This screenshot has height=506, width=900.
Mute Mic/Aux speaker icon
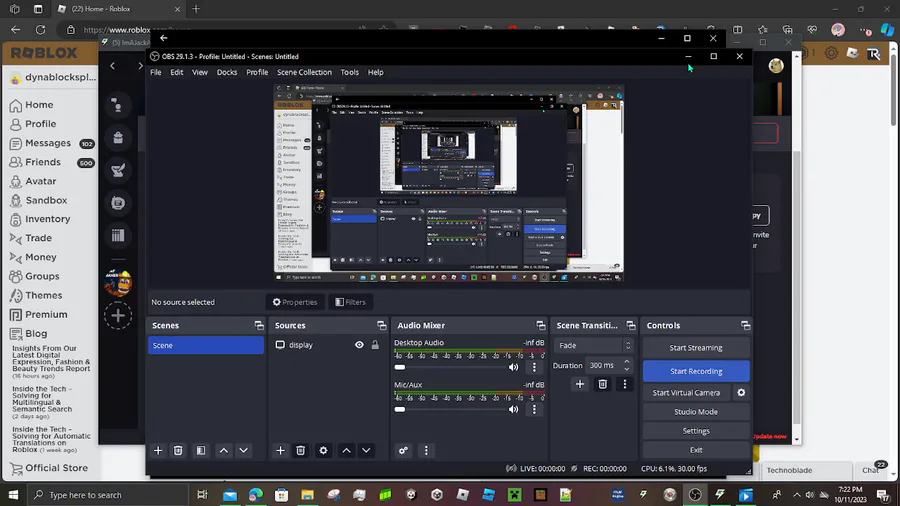pos(514,409)
